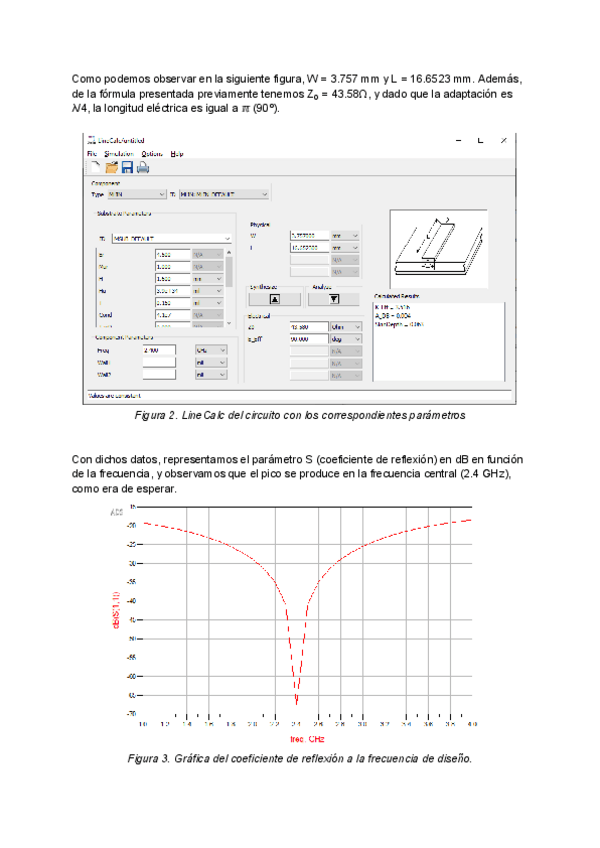Expand the component ID dropdown beside Type
Screen dimensions: 600x848
click(224, 194)
